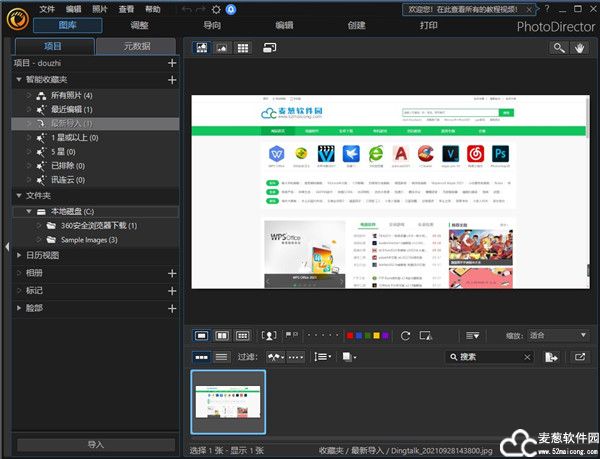Click the export photo icon
Viewport: 600px width, 459px height.
[551, 357]
